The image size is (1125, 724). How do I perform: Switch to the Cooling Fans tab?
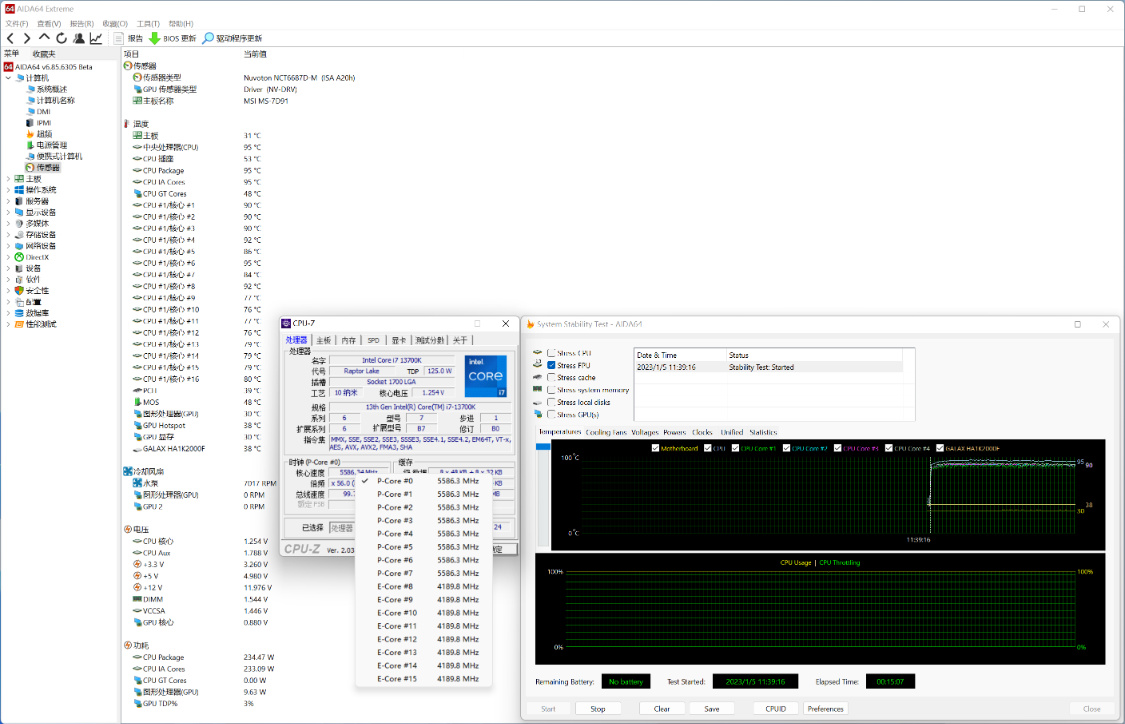click(x=605, y=432)
